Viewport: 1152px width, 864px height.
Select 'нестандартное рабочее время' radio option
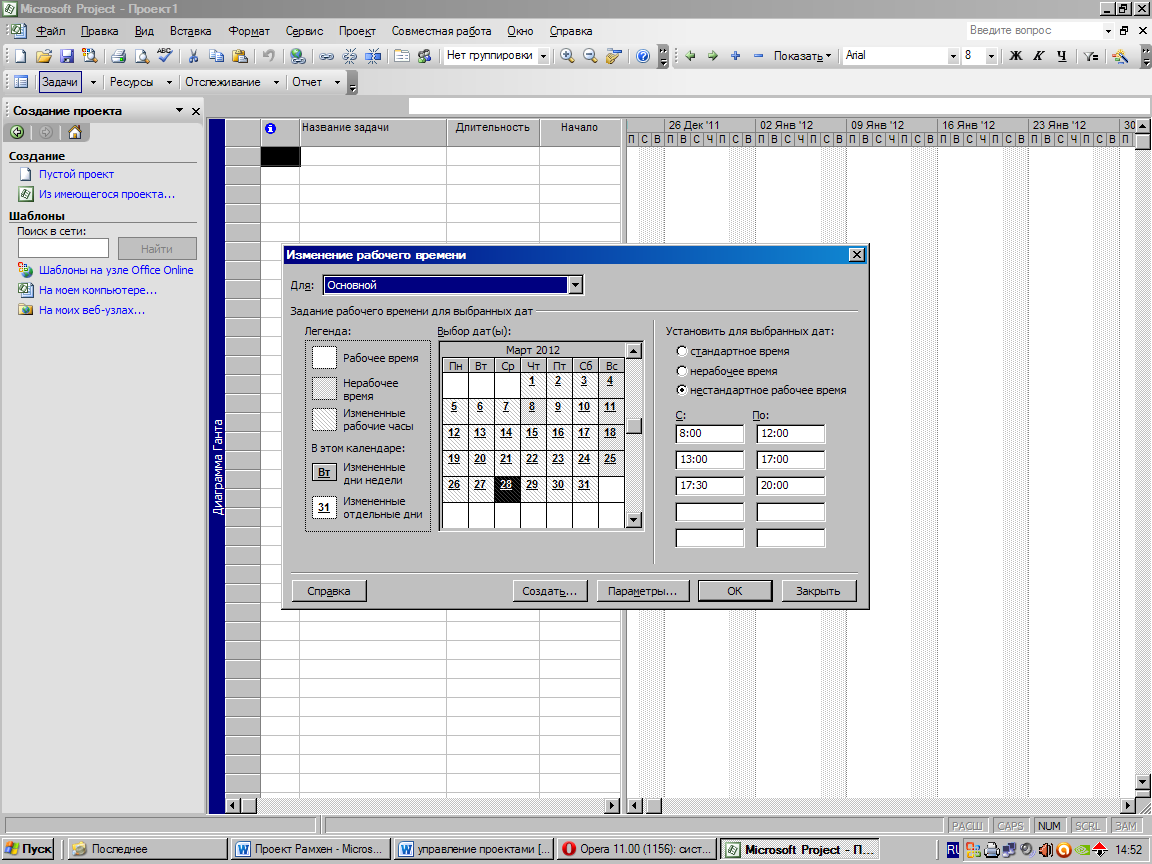pos(681,390)
